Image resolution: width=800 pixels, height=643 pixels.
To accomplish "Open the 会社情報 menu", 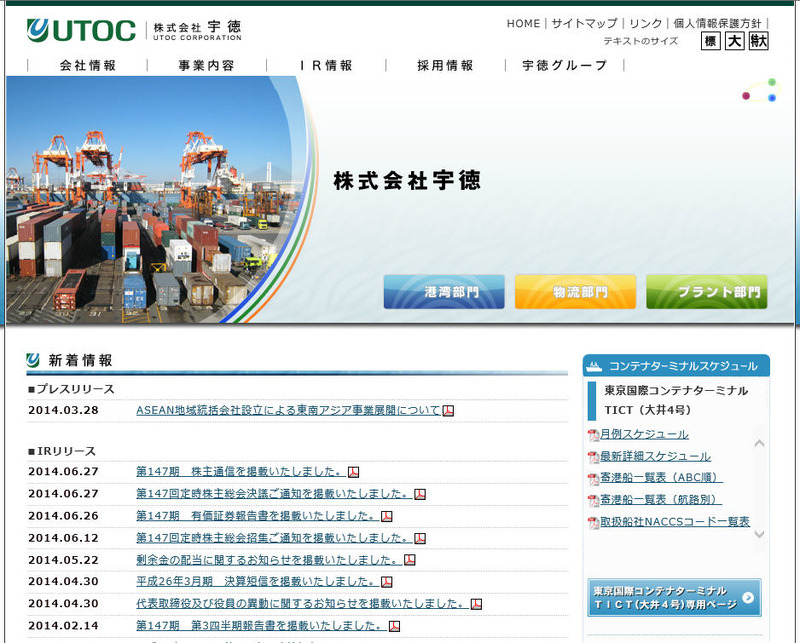I will point(88,65).
